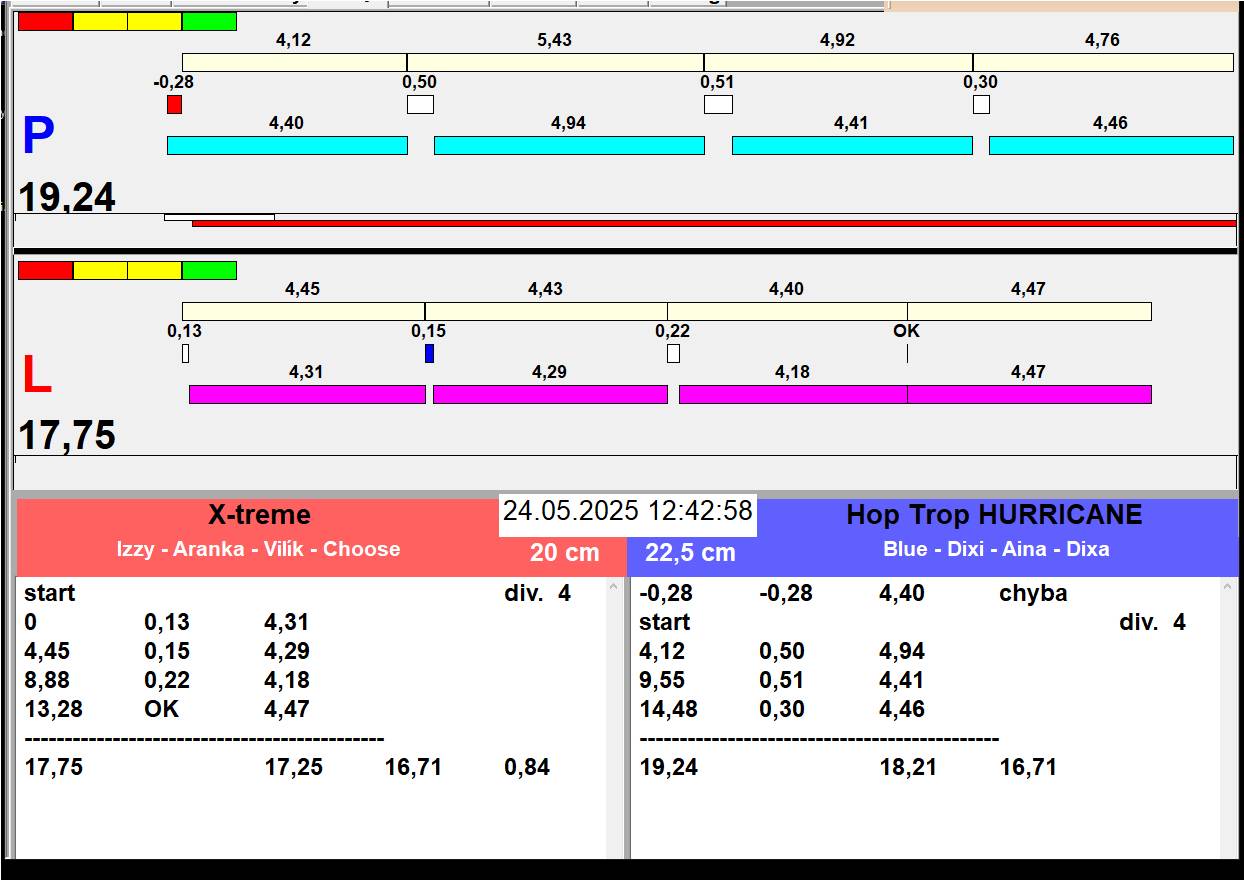The image size is (1244, 880).
Task: Select the blue pass marker under 0,15
Action: click(x=429, y=354)
